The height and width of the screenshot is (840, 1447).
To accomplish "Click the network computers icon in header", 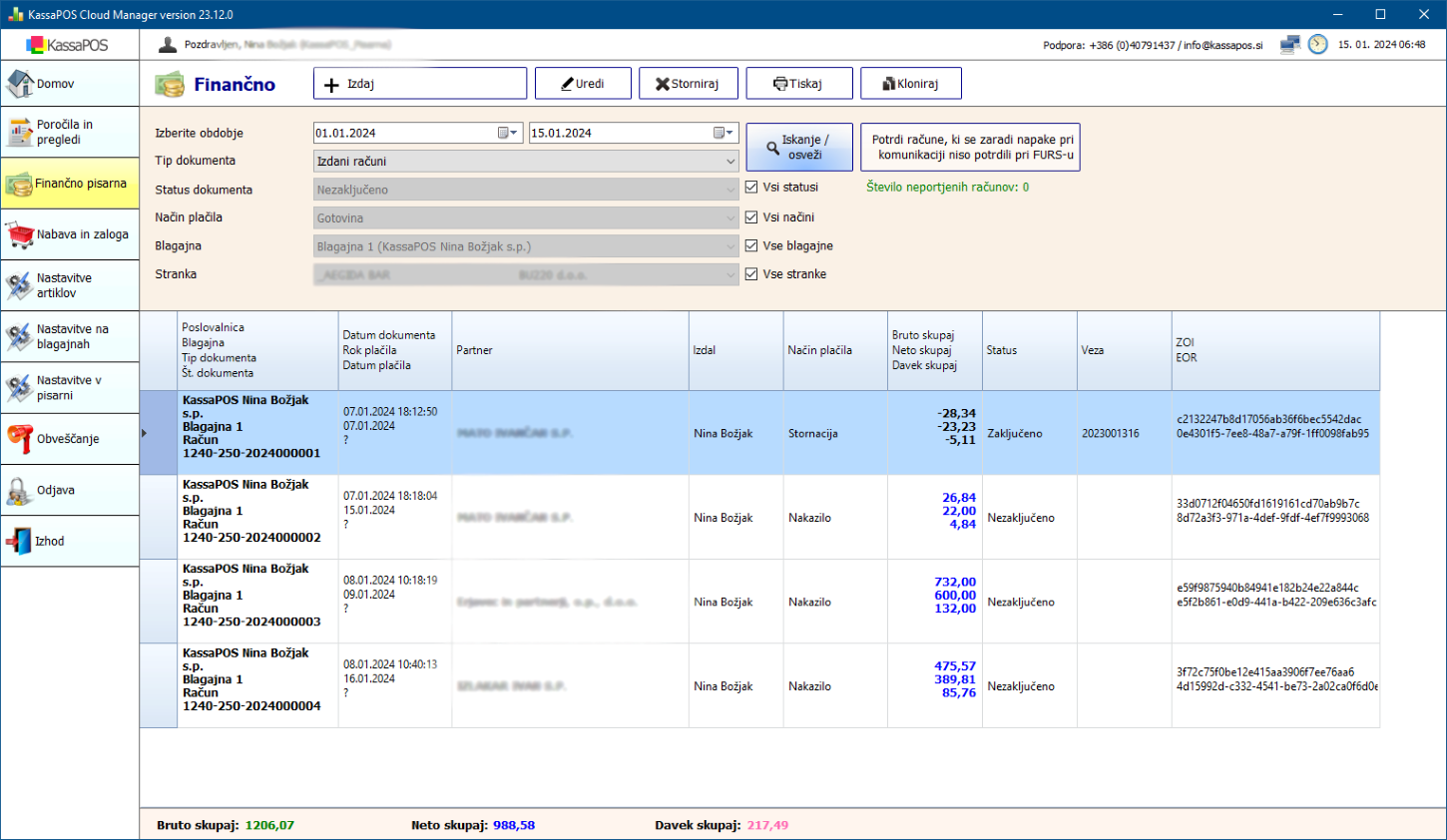I will click(1290, 45).
